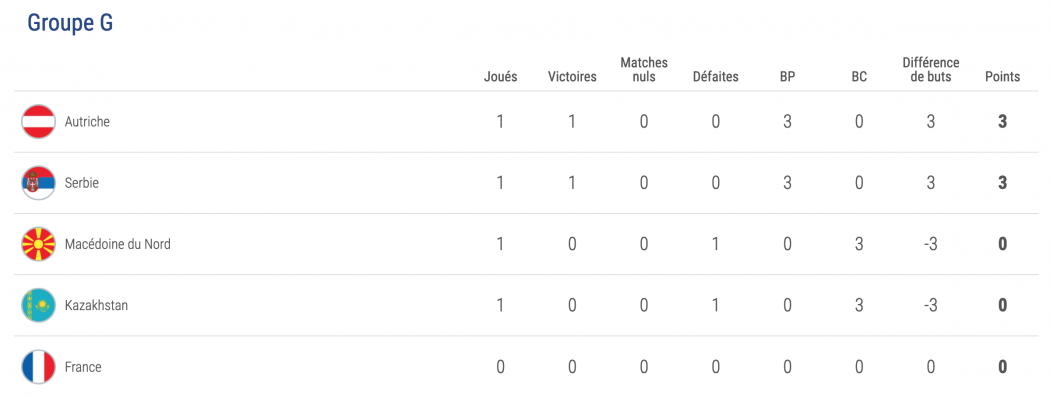Click the Matches nuls column header
The image size is (1050, 398).
pyautogui.click(x=644, y=70)
